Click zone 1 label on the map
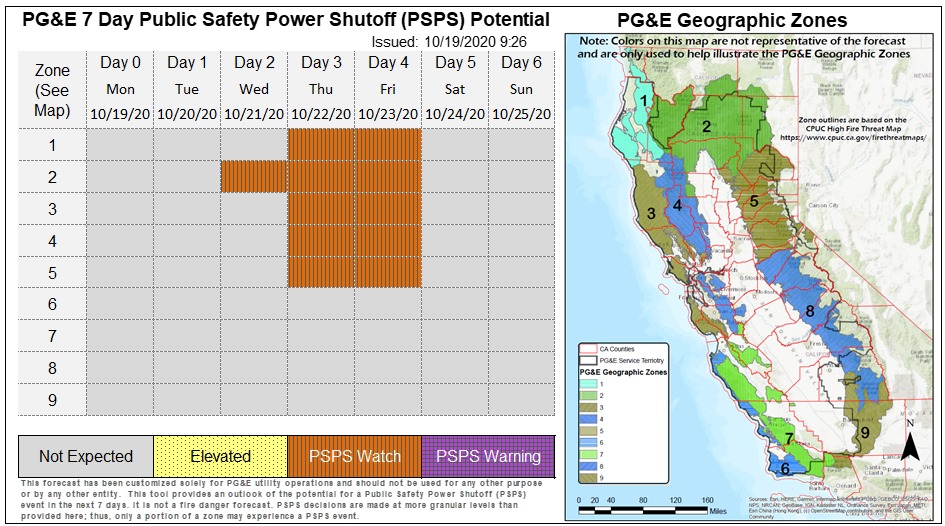This screenshot has width=945, height=526. 644,101
